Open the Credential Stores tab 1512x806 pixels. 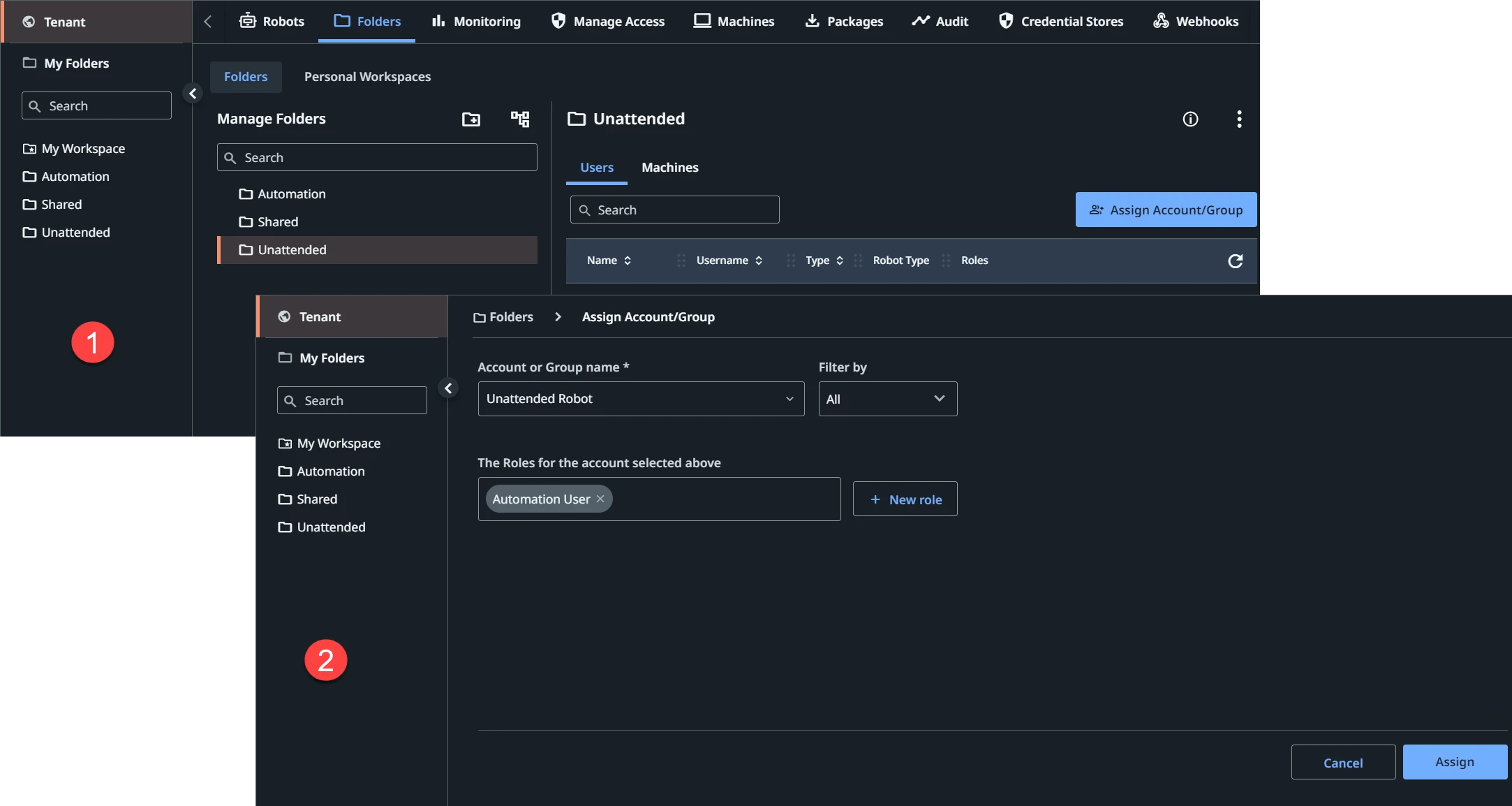pyautogui.click(x=1061, y=21)
